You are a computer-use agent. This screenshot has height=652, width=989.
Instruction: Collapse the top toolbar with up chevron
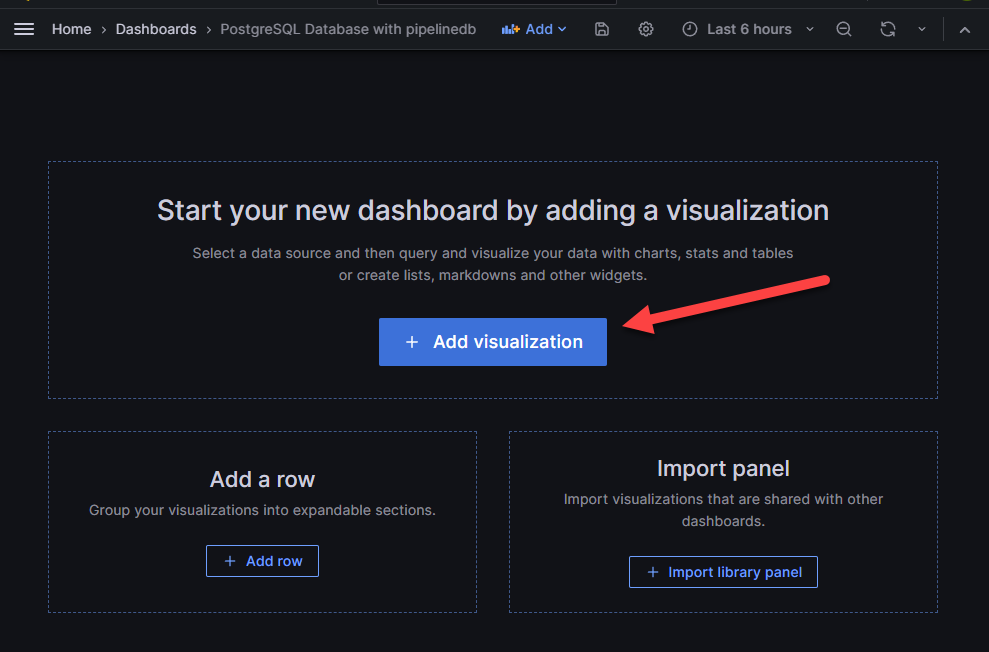[x=964, y=29]
